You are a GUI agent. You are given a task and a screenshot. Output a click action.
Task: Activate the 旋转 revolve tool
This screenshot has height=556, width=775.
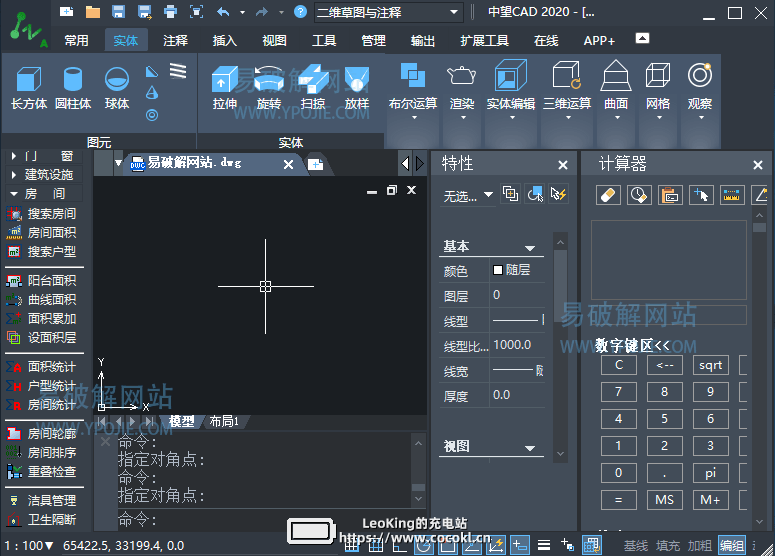(269, 88)
